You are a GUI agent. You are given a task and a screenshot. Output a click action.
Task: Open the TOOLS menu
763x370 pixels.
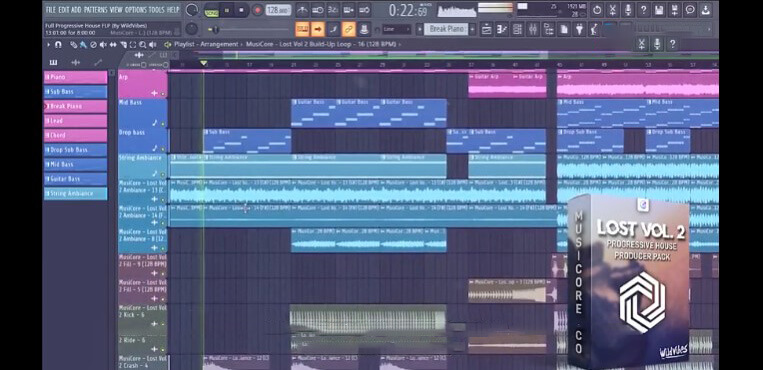[157, 9]
